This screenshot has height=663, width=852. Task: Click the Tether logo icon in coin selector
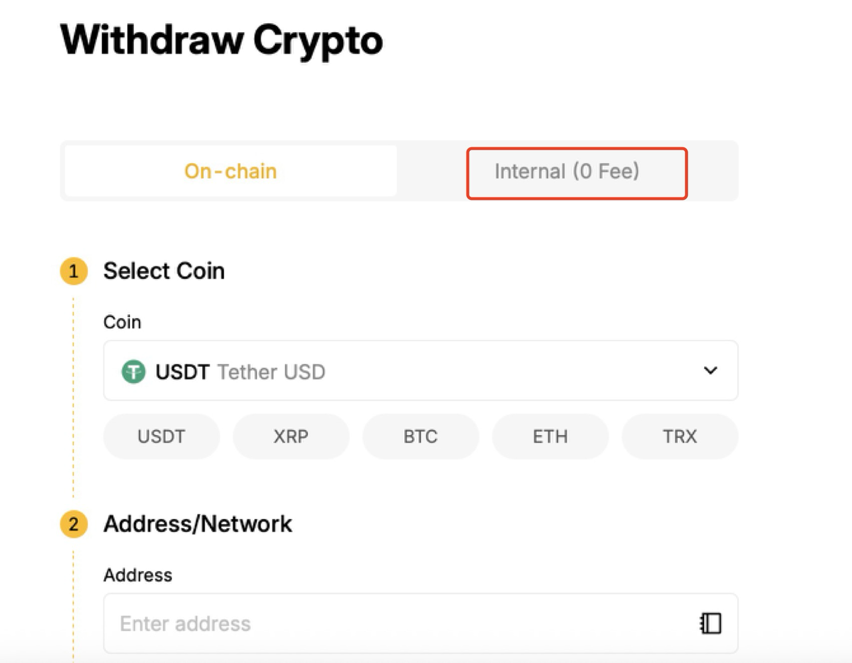[x=134, y=372]
